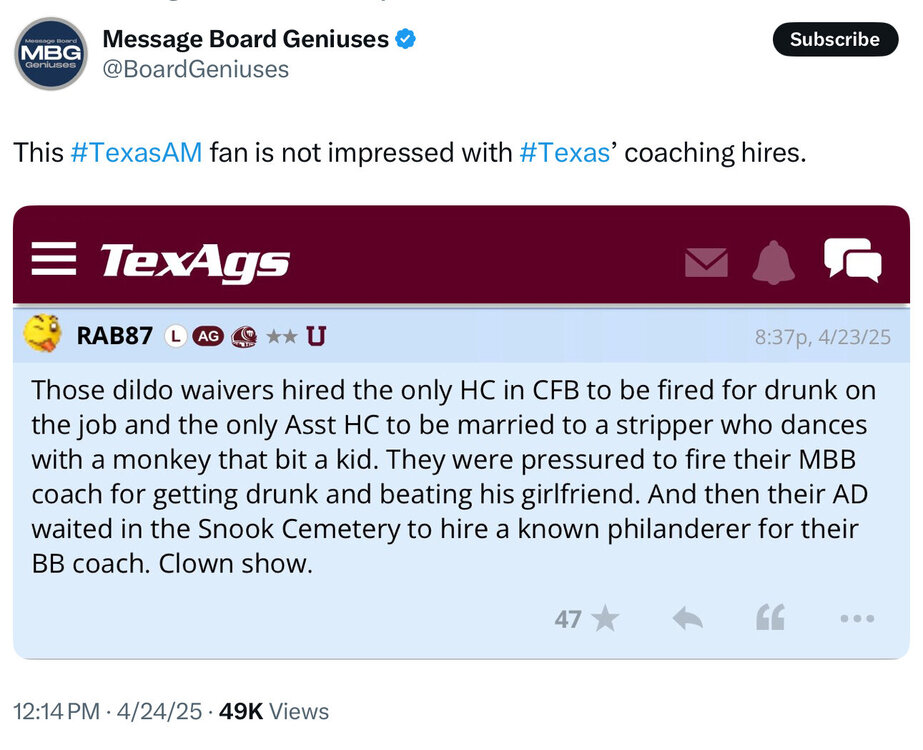Click the maroon U badge
The image size is (923, 750).
click(x=316, y=336)
